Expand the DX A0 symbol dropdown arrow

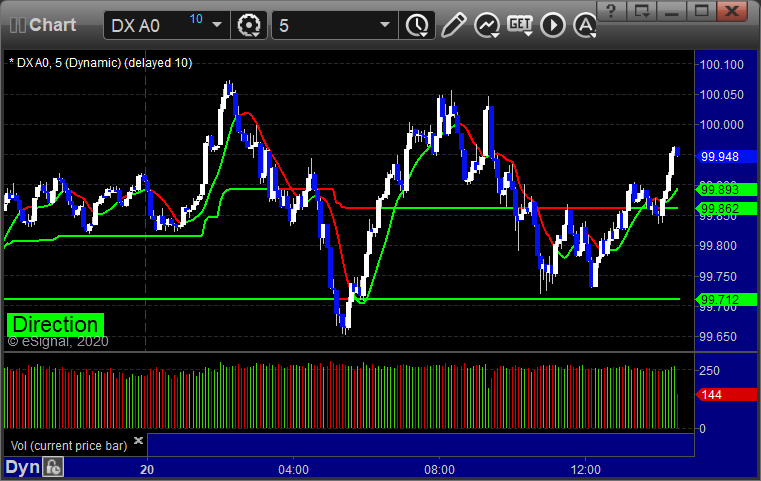(217, 25)
